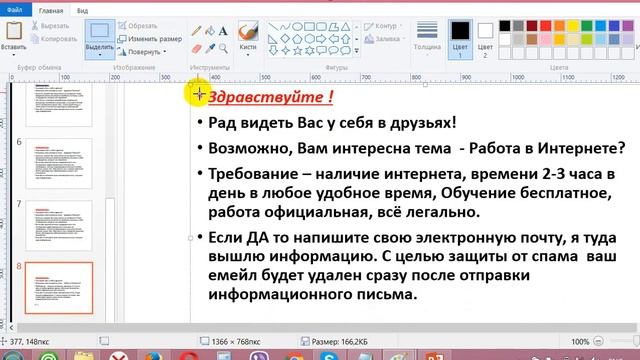Viewport: 640px width, 360px height.
Task: Pick the green color swatch
Action: (x=587, y=26)
